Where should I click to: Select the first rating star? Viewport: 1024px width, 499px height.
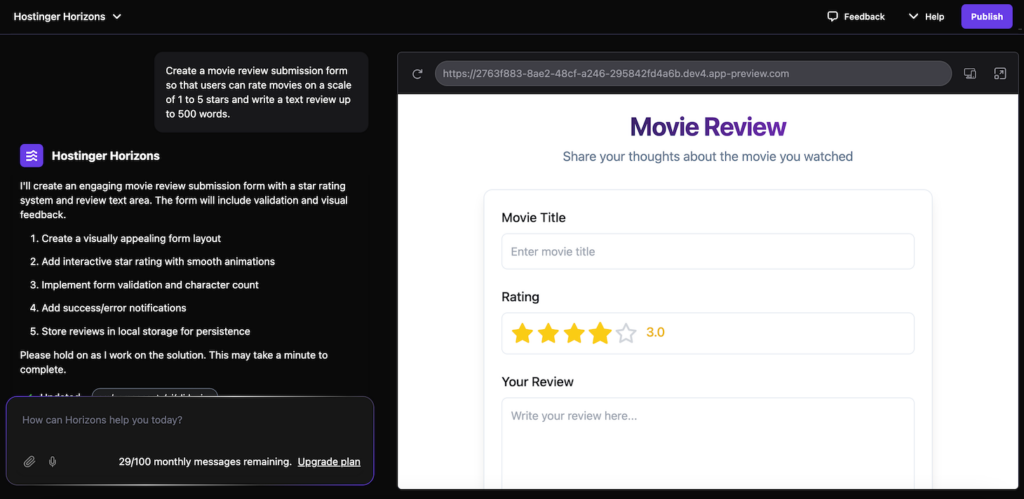point(522,333)
